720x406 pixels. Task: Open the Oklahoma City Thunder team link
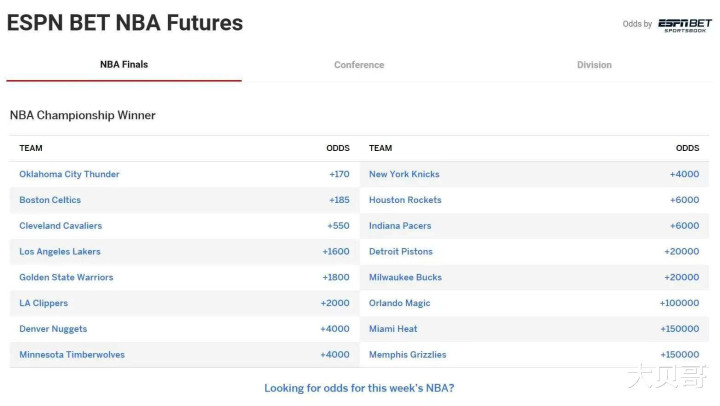69,174
